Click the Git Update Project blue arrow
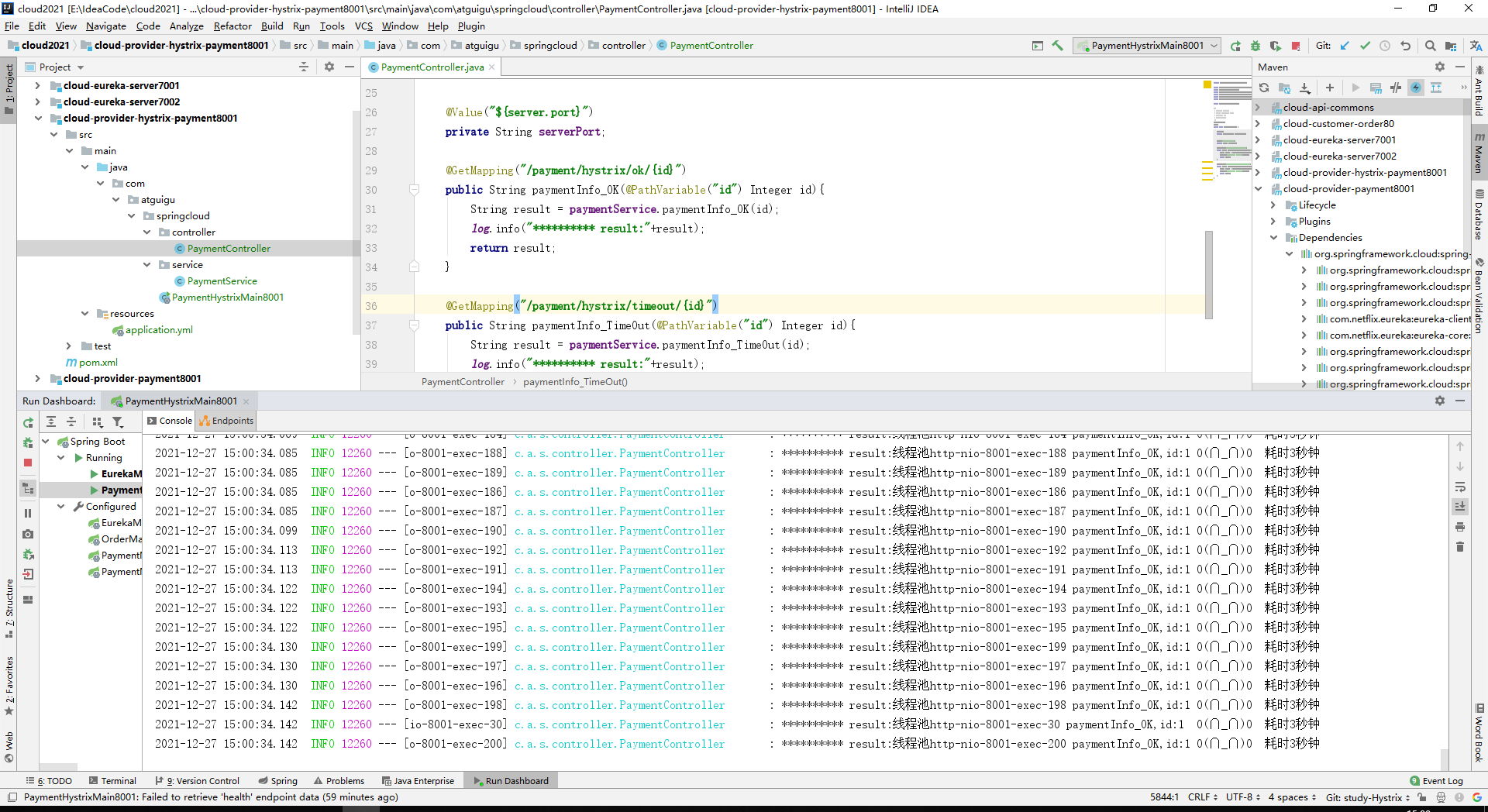The height and width of the screenshot is (812, 1488). point(1345,46)
